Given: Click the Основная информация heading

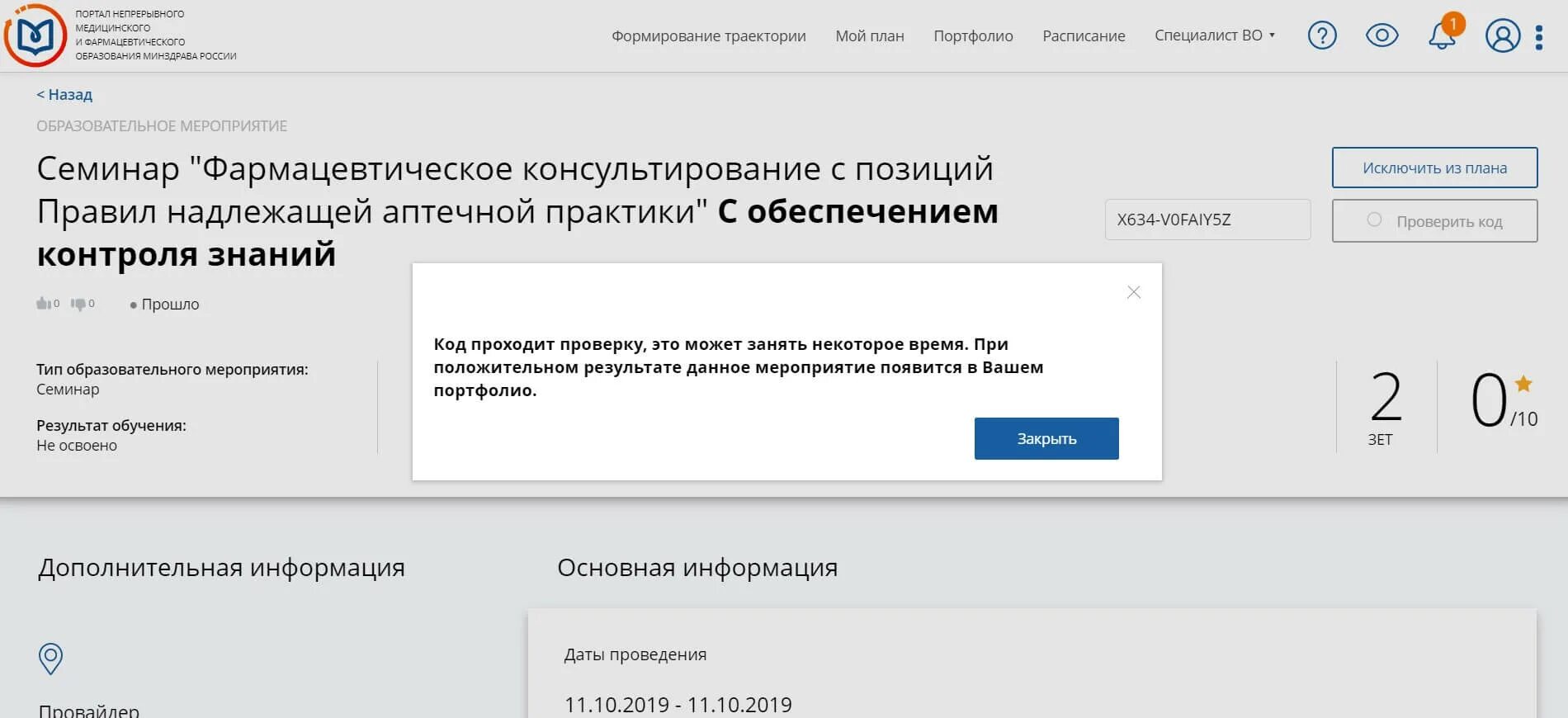Looking at the screenshot, I should point(697,568).
